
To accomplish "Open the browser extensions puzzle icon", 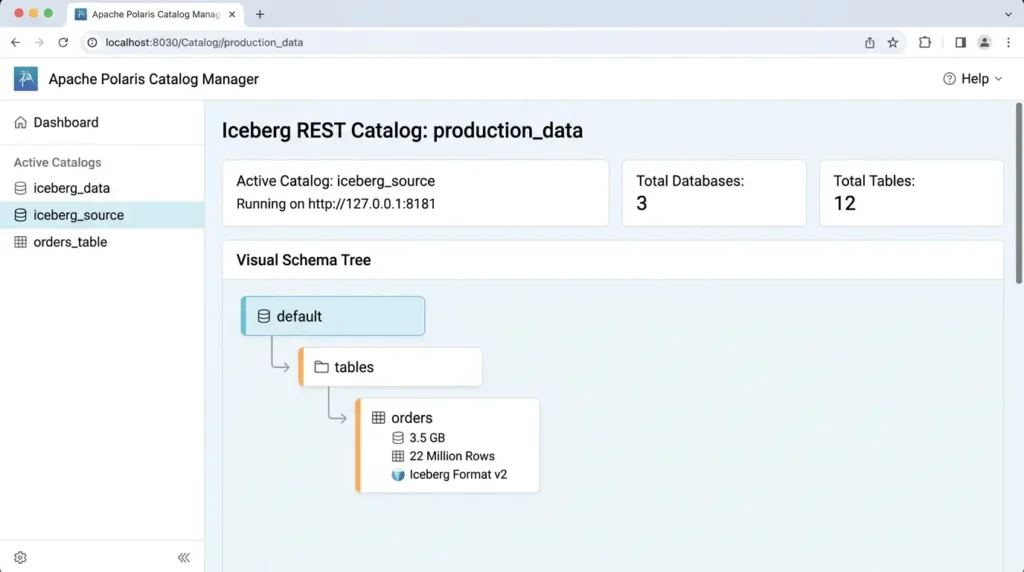I will point(925,42).
